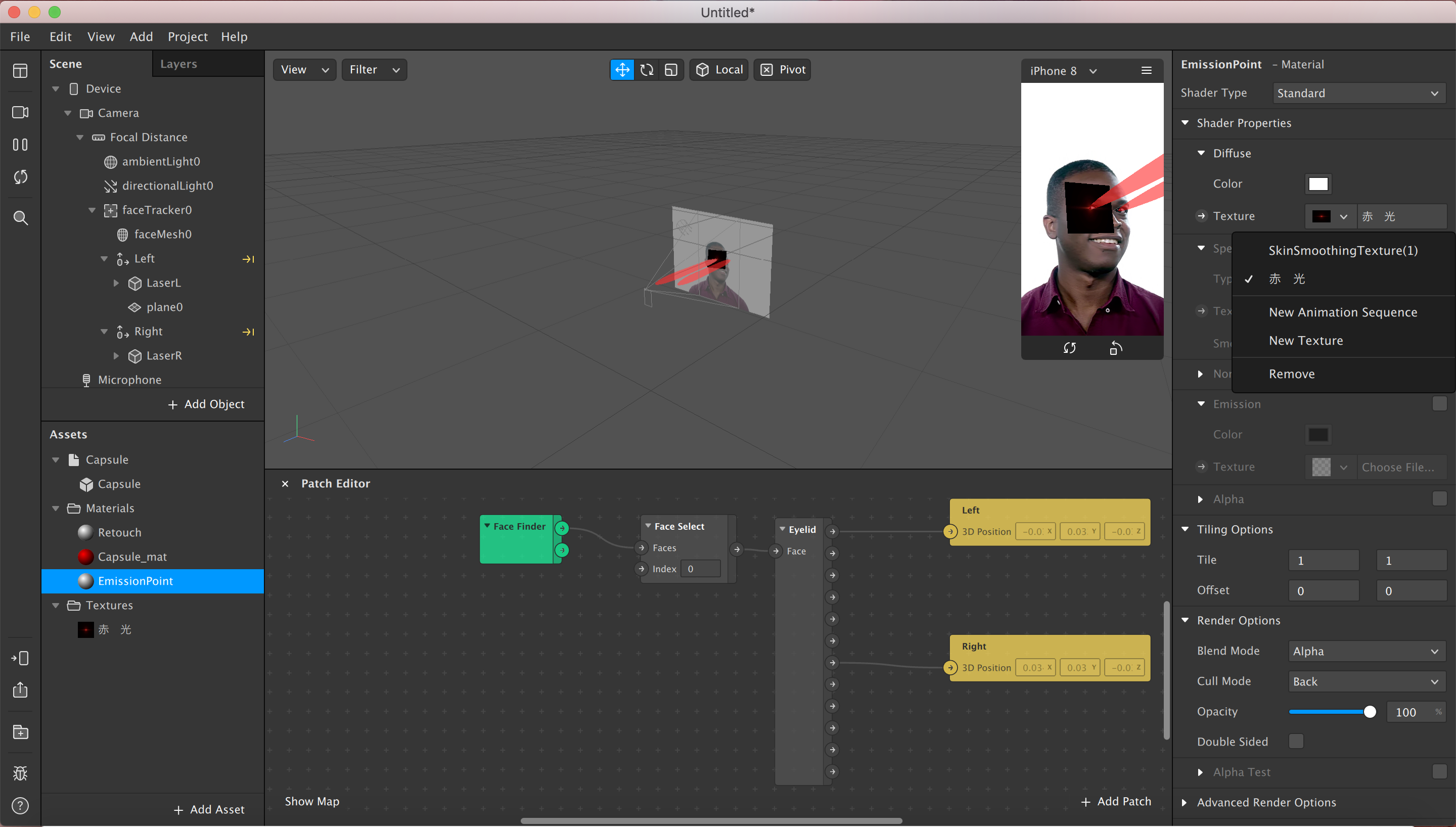Toggle Pivot mode button
This screenshot has height=827, width=1456.
coord(783,70)
